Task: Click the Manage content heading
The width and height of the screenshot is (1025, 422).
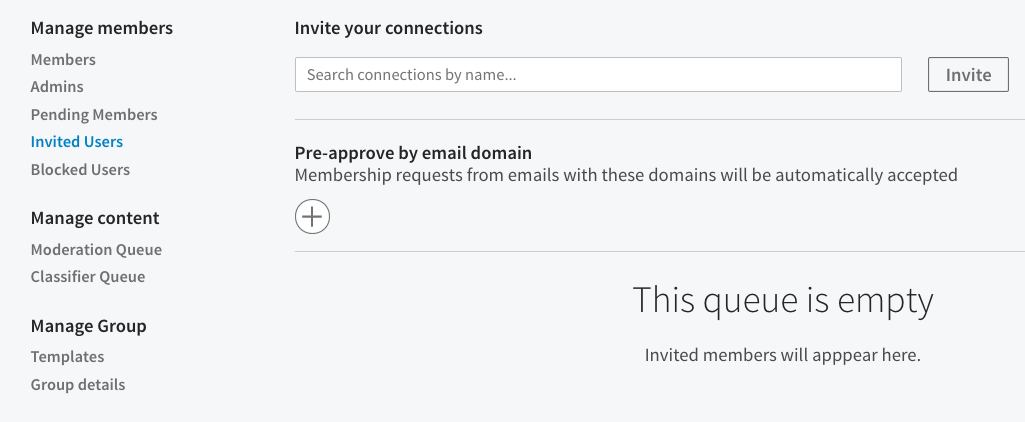Action: (x=95, y=218)
